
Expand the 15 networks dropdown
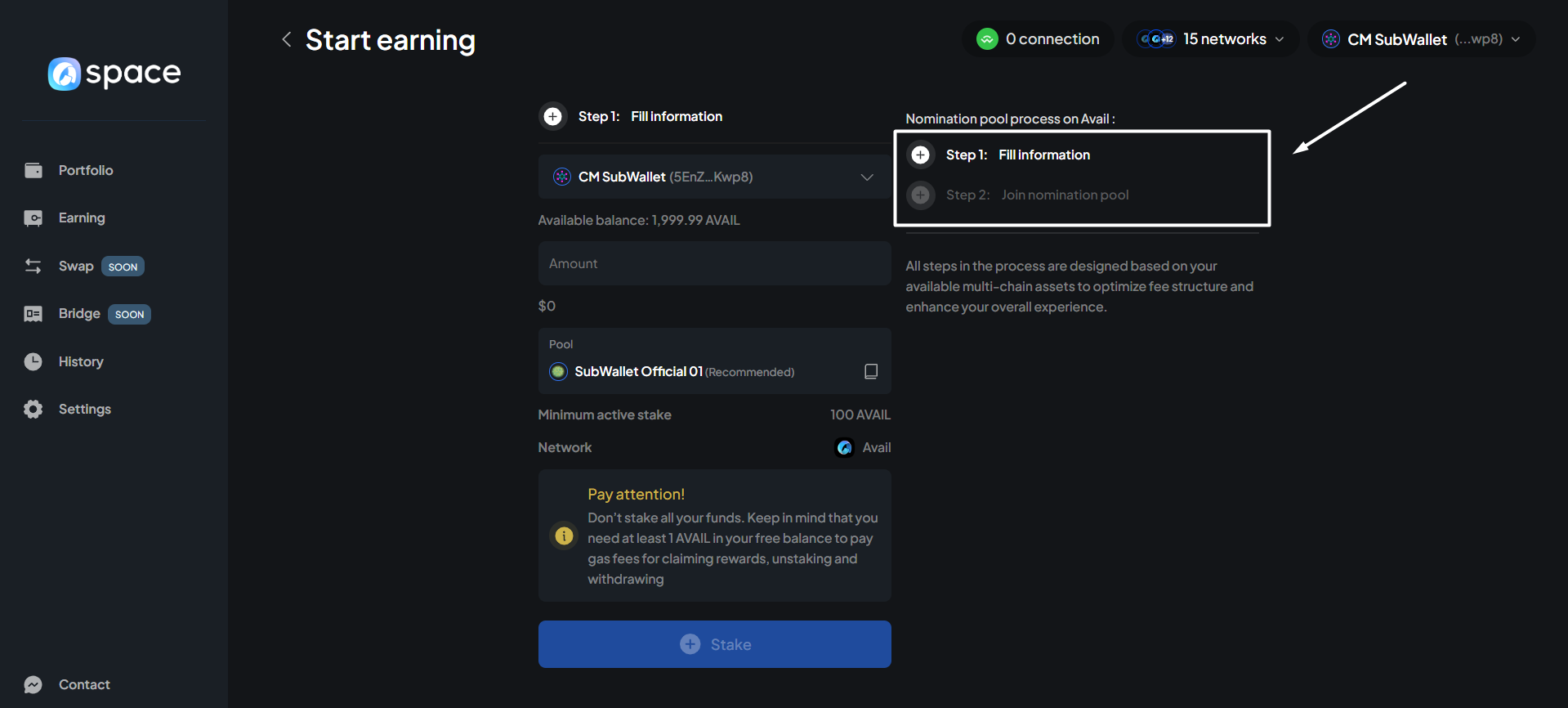point(1211,39)
